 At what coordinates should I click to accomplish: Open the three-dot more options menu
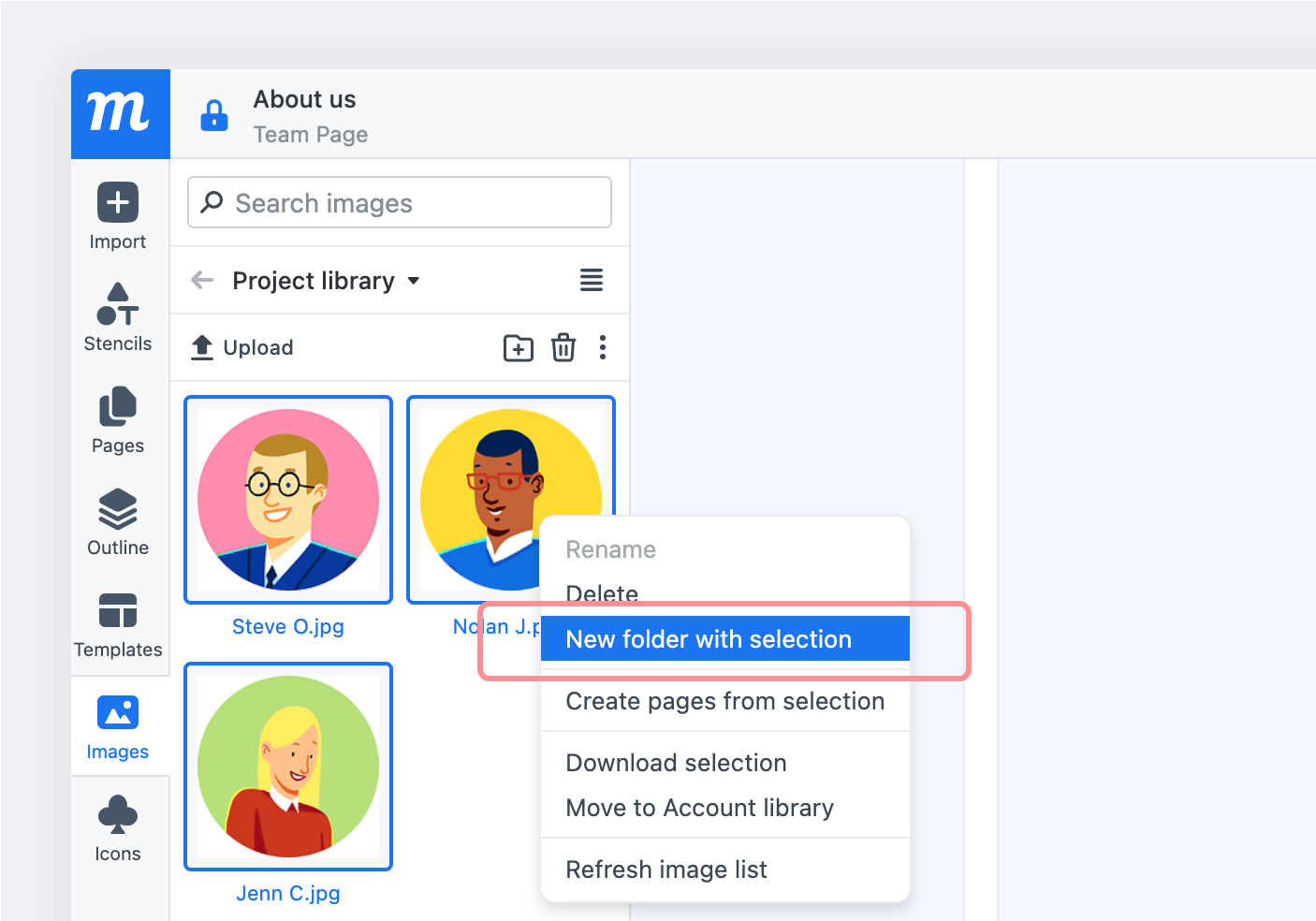[603, 347]
